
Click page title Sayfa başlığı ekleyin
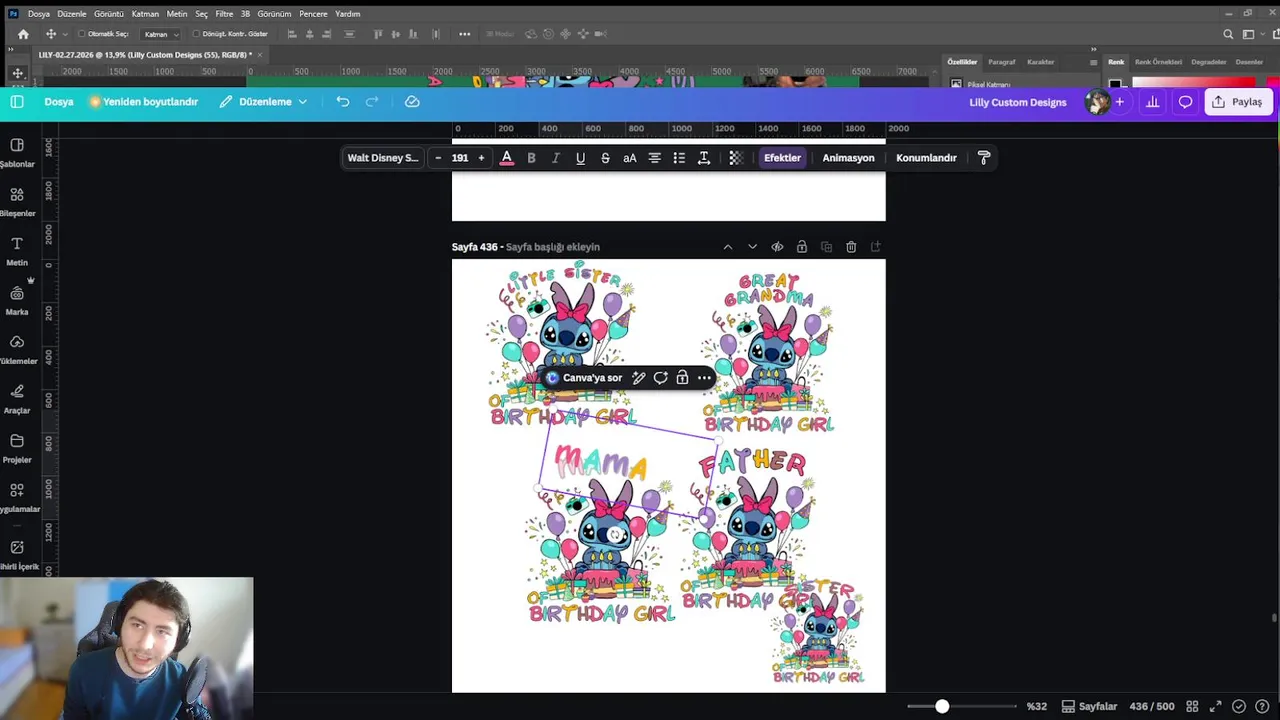[553, 247]
